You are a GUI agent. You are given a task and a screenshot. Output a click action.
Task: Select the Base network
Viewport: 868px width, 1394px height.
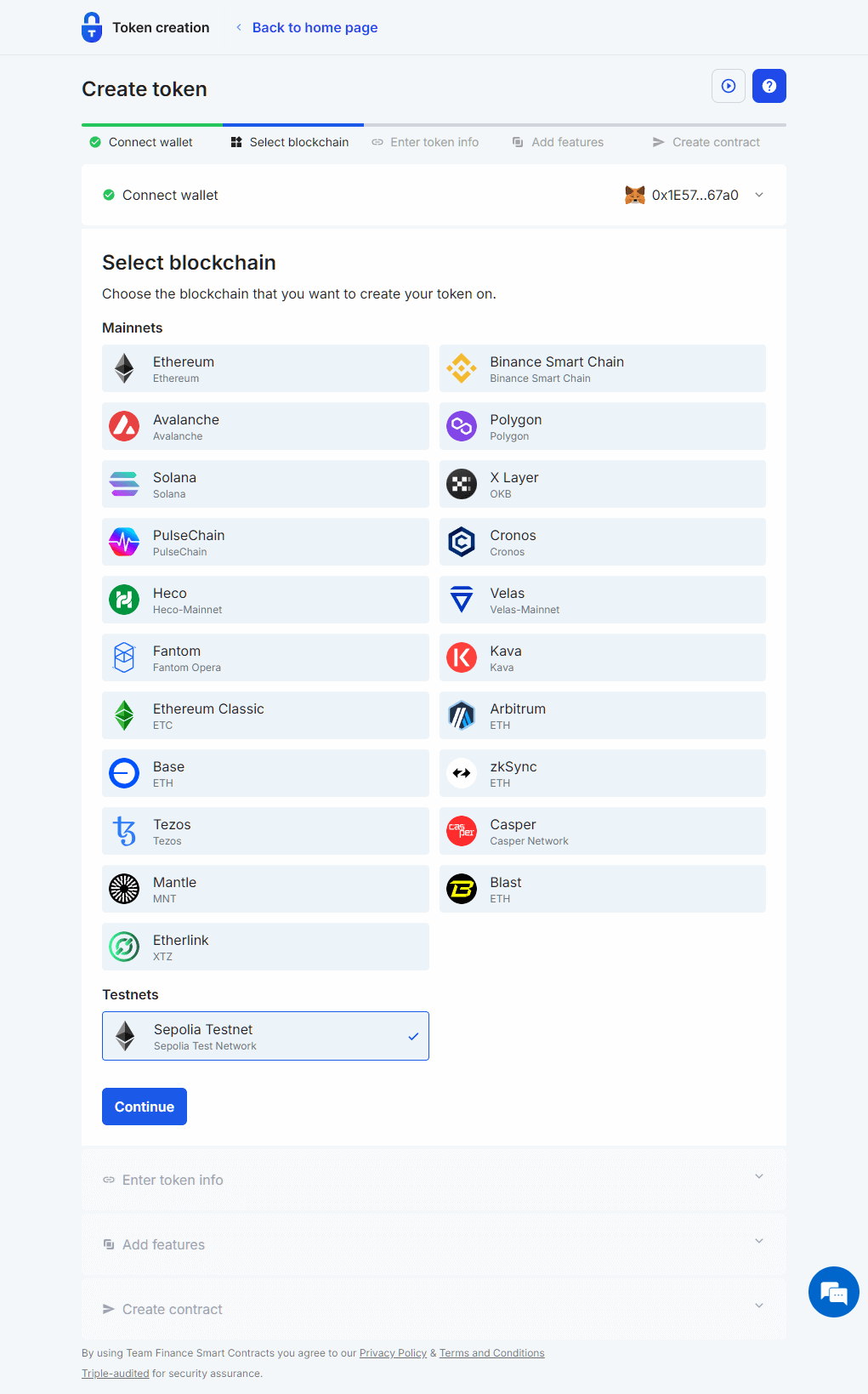(265, 773)
